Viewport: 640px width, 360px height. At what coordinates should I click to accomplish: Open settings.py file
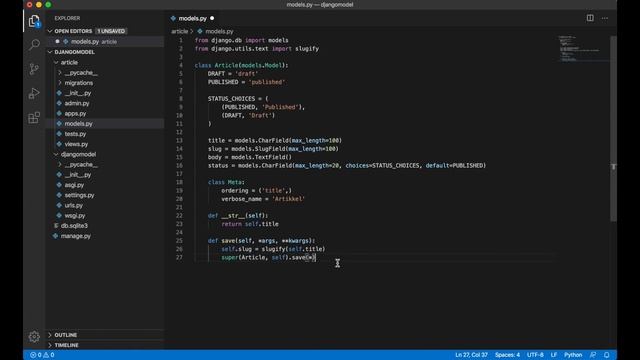[80, 195]
